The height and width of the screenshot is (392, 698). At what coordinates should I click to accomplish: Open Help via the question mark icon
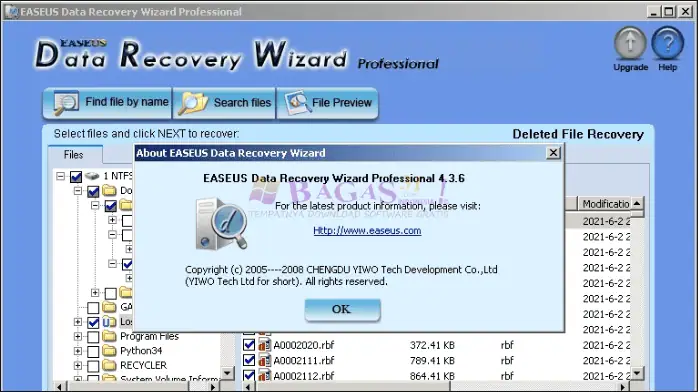click(667, 43)
